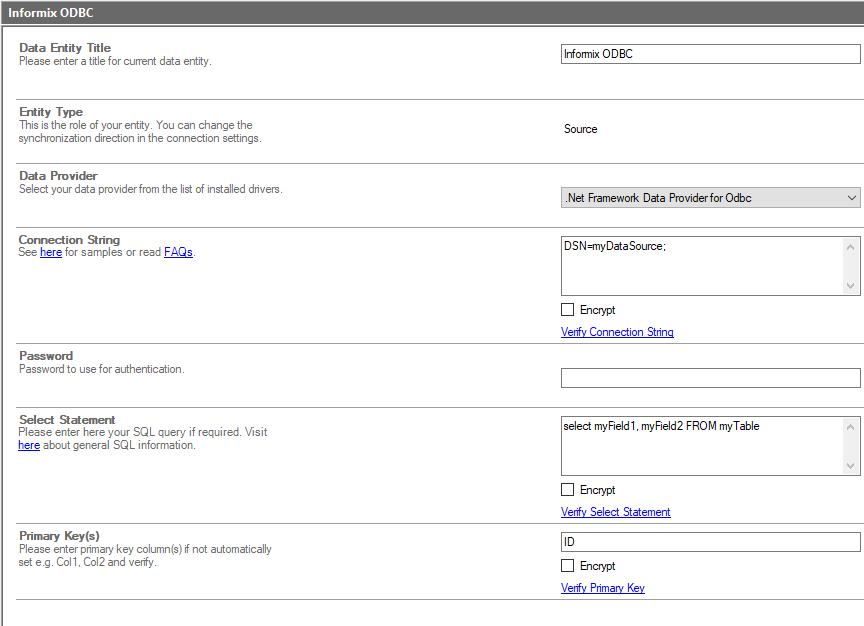Screen dimensions: 864x626
Task: Open the general SQL information 'here' link
Action: click(x=29, y=445)
